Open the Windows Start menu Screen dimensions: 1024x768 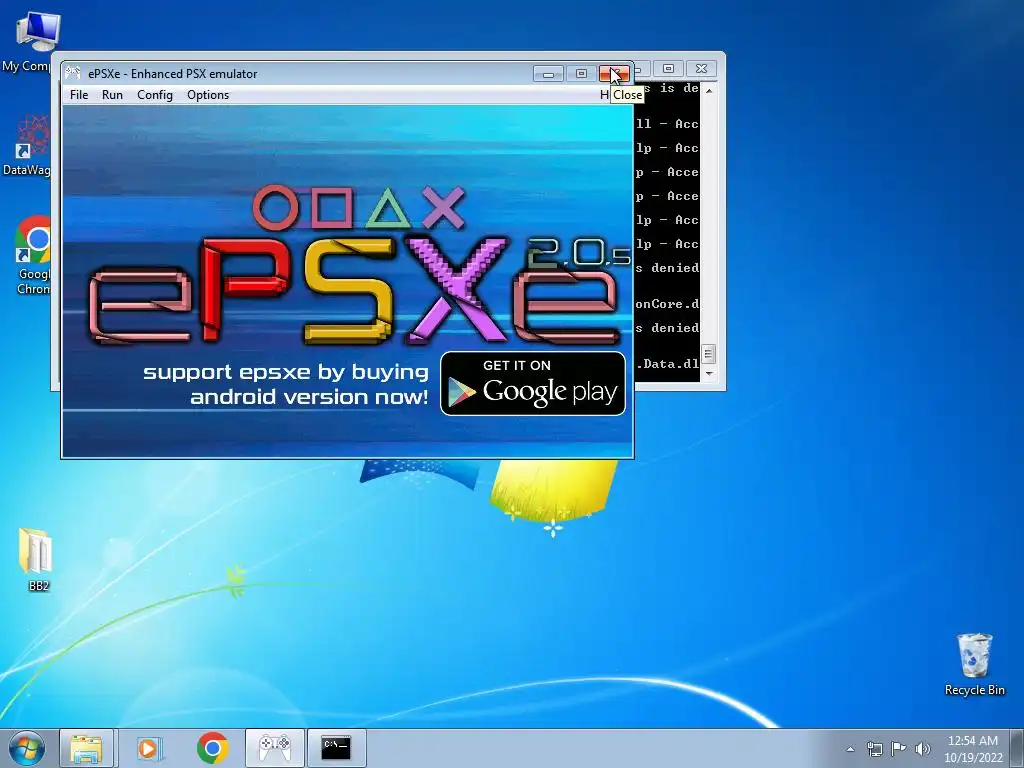click(x=27, y=748)
